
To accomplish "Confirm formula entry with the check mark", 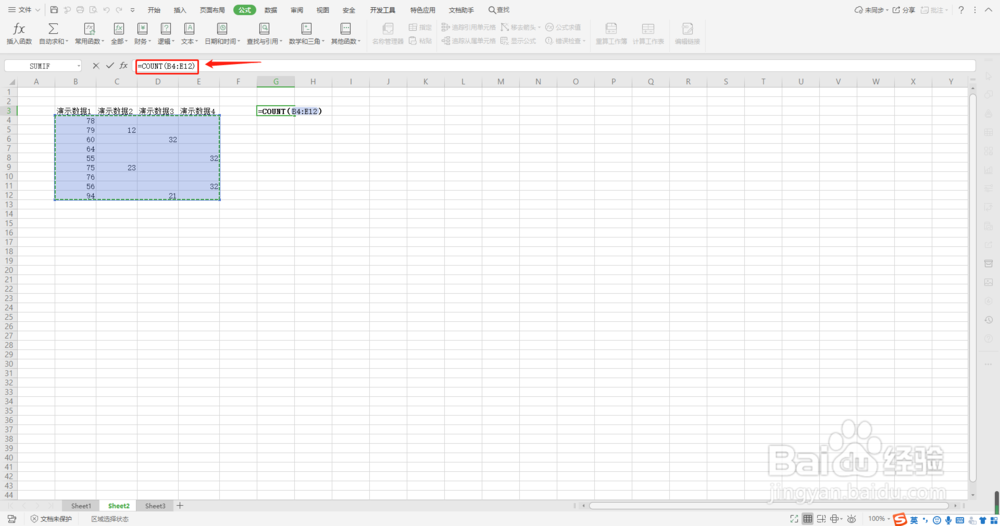I will [110, 66].
